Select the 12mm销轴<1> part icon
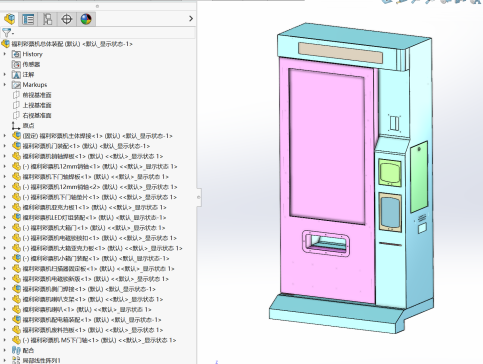 pyautogui.click(x=16, y=166)
